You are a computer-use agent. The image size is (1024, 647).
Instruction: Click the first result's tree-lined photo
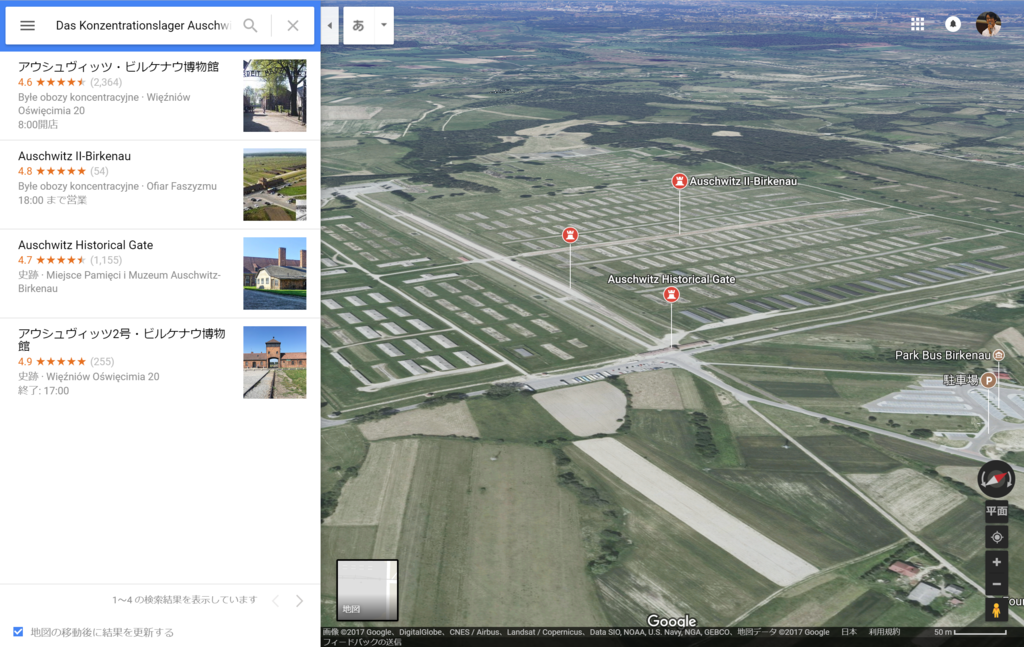tap(275, 95)
